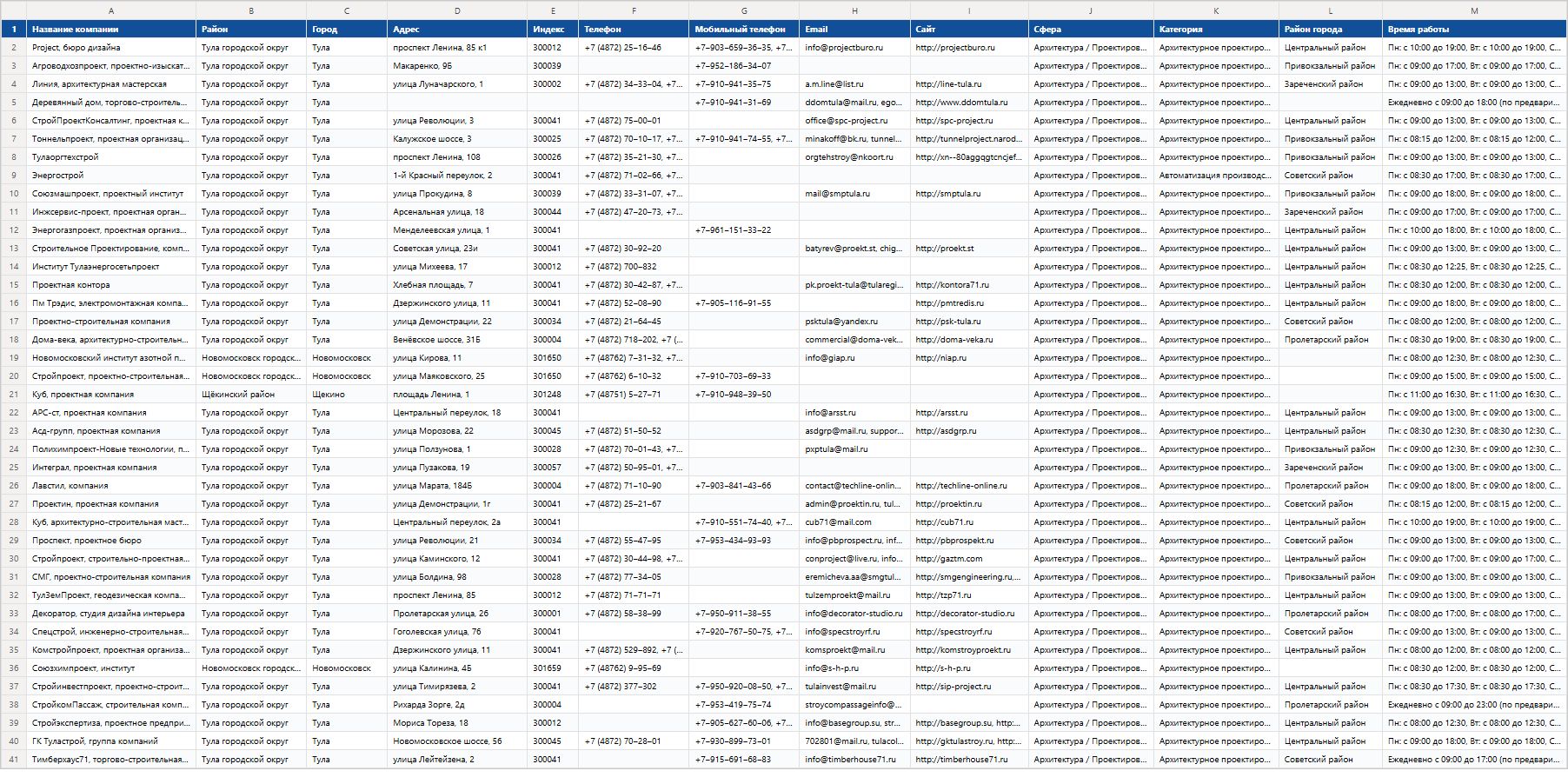Select row 21 by its row number
Screen dimensions: 1568x784
point(14,395)
